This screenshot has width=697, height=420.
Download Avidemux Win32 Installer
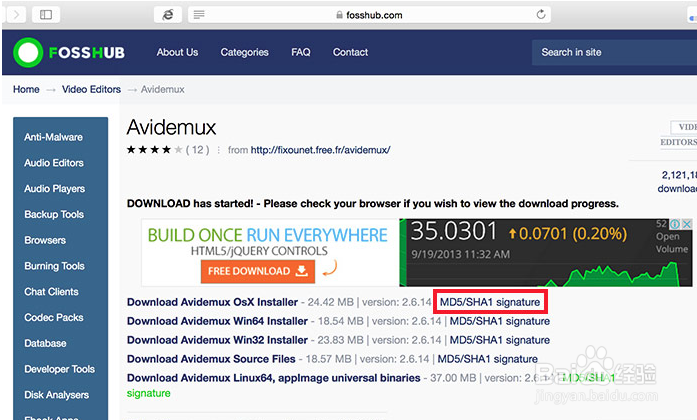(x=217, y=340)
